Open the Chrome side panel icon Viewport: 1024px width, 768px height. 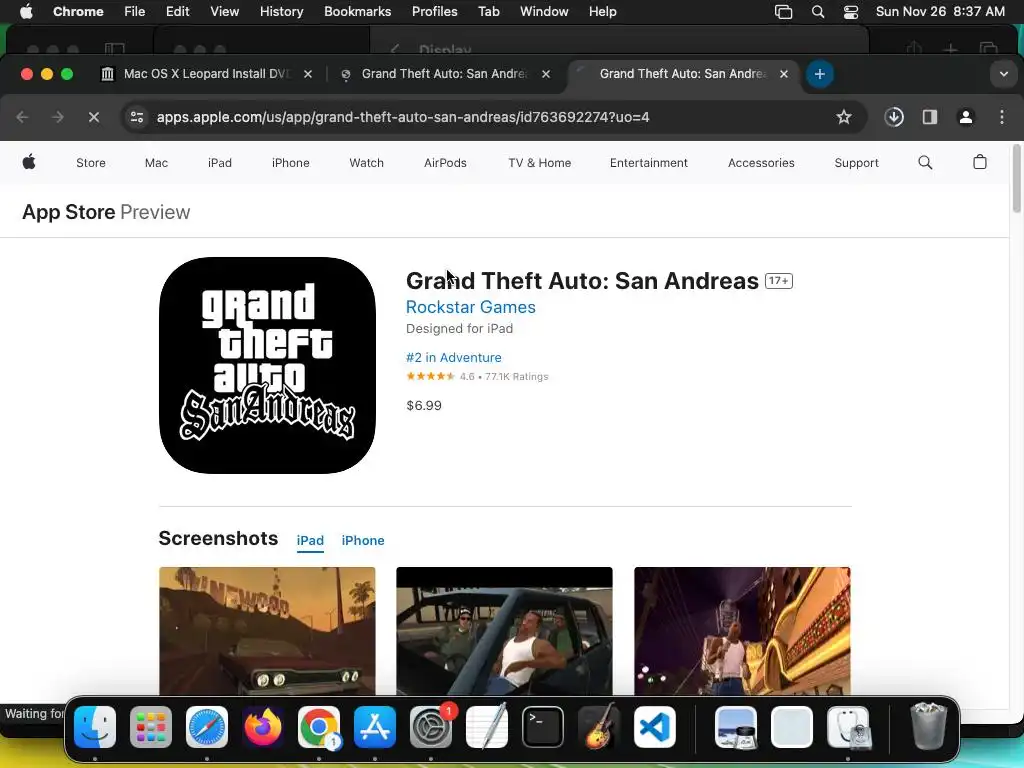929,117
